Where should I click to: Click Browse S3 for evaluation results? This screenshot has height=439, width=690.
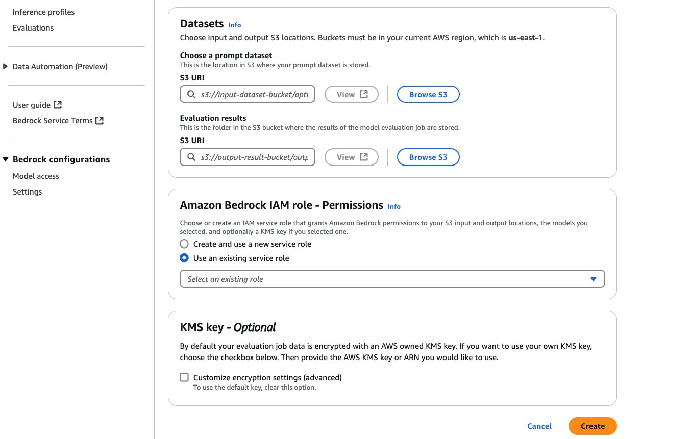click(428, 157)
